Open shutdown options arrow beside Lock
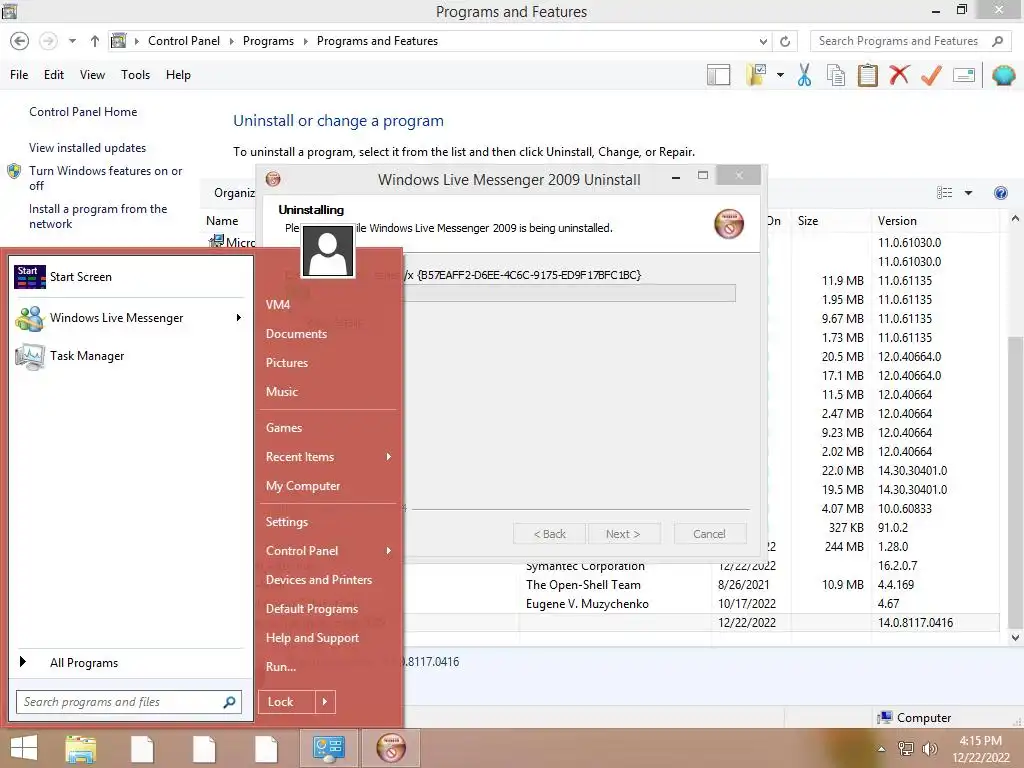The height and width of the screenshot is (768, 1024). pos(325,702)
